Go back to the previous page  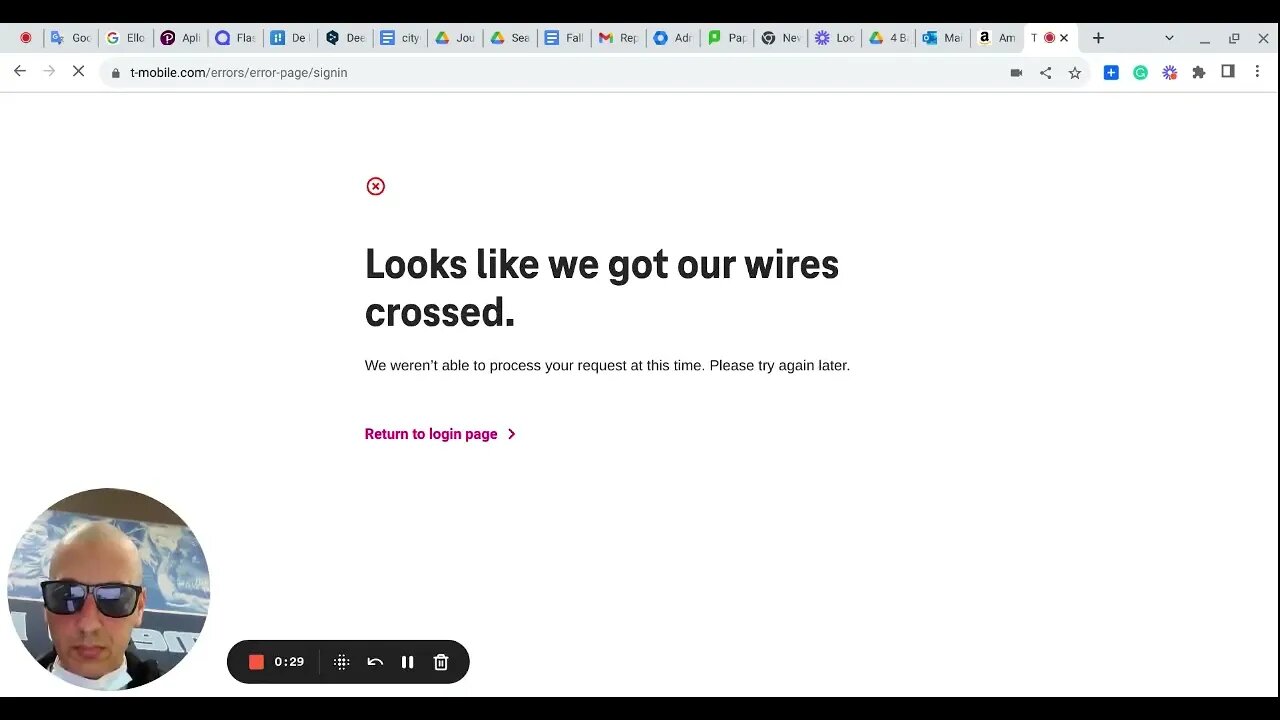[20, 72]
